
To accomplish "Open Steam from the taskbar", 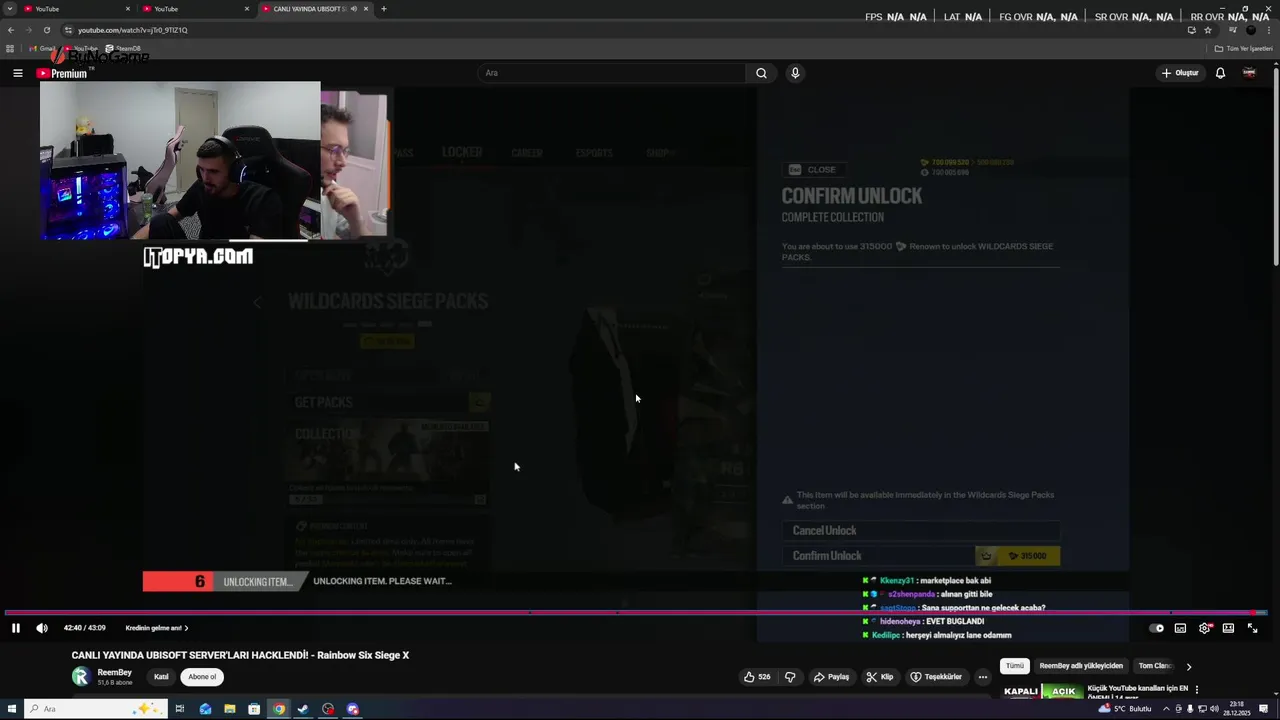I will tap(303, 709).
